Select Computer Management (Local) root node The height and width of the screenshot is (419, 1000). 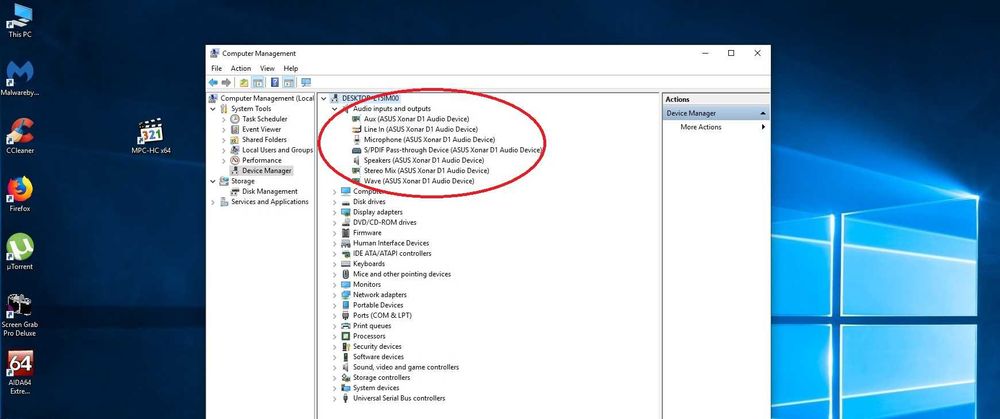point(267,98)
